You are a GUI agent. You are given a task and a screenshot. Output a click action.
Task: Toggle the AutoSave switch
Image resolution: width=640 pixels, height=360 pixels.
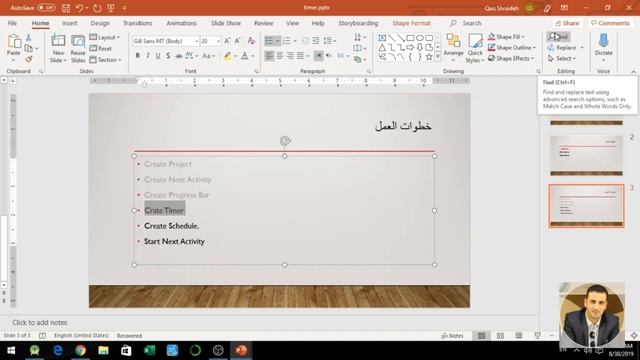click(46, 8)
